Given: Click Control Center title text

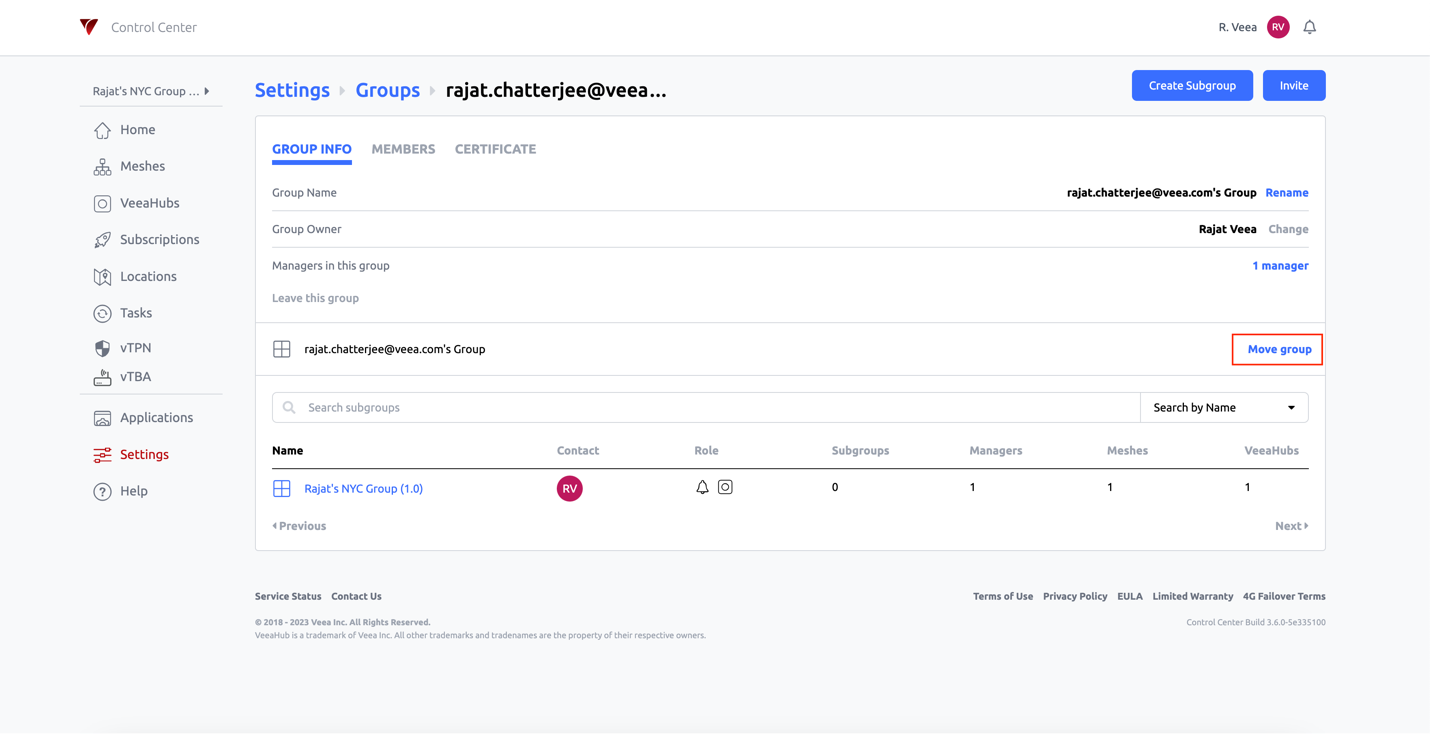Looking at the screenshot, I should pos(154,27).
